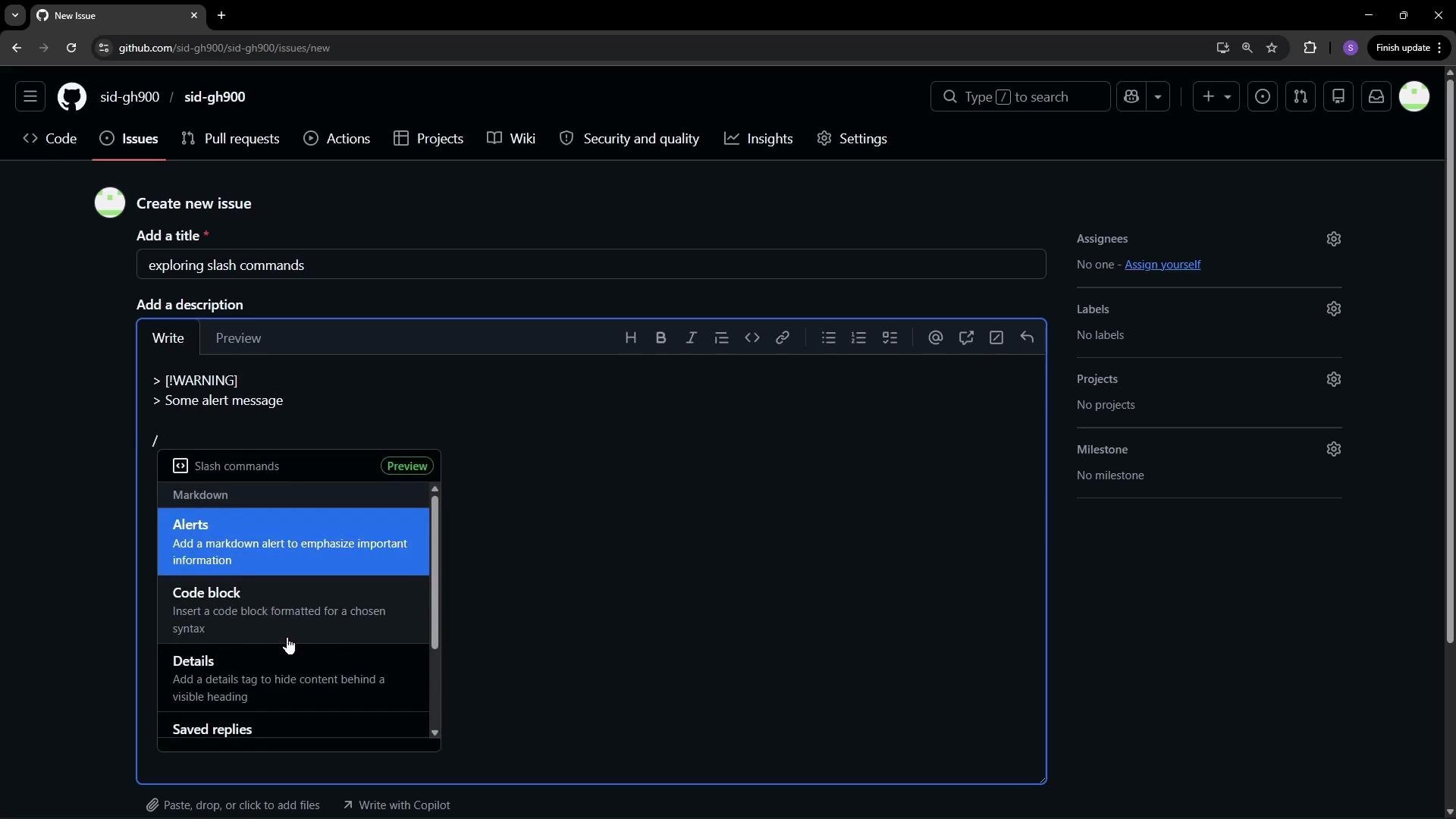Click the sid-gh900 owner link in breadcrumb
Screen dimensions: 1456x819
[130, 97]
